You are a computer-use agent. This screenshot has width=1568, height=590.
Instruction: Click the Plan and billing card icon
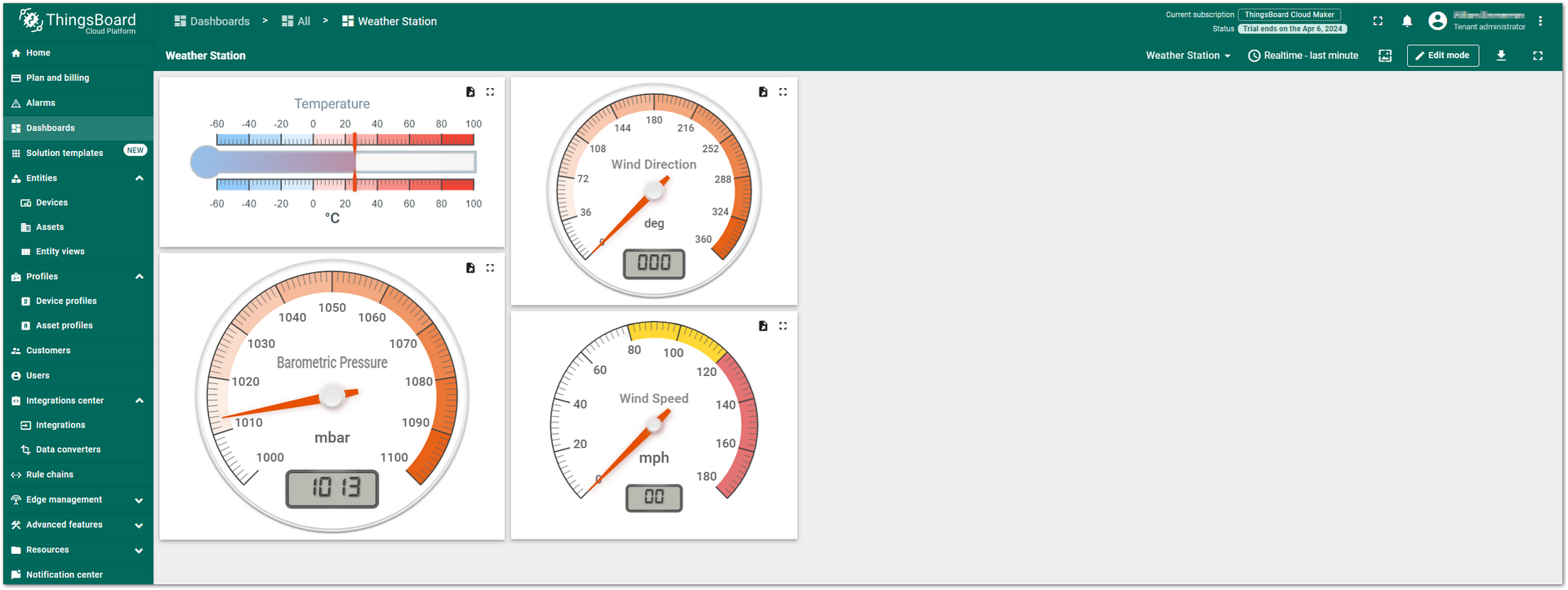16,78
